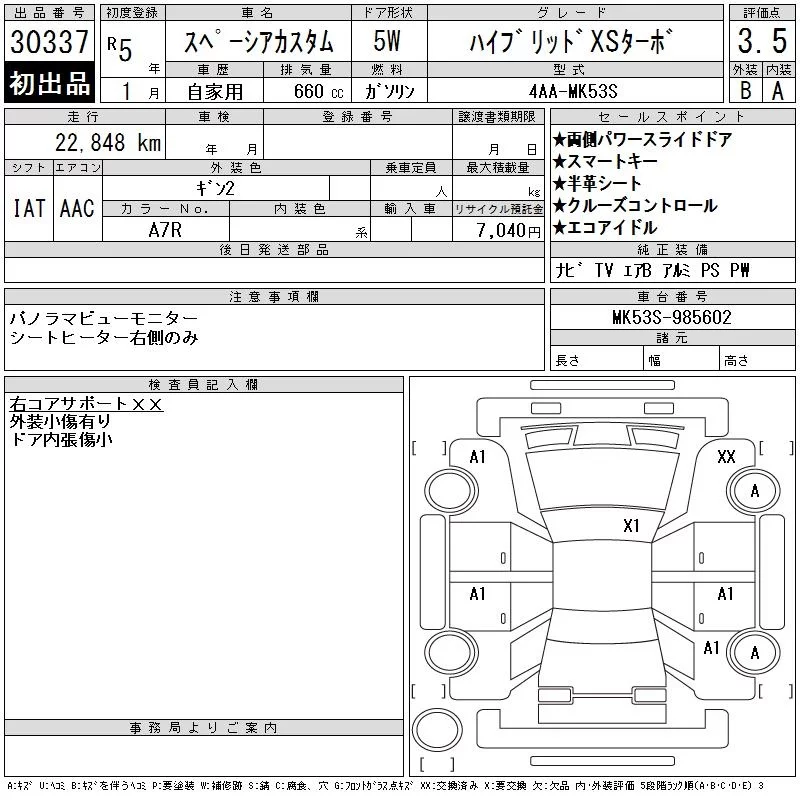Select the A1 mark beside the rear right wheel
The image size is (800, 800).
click(712, 648)
